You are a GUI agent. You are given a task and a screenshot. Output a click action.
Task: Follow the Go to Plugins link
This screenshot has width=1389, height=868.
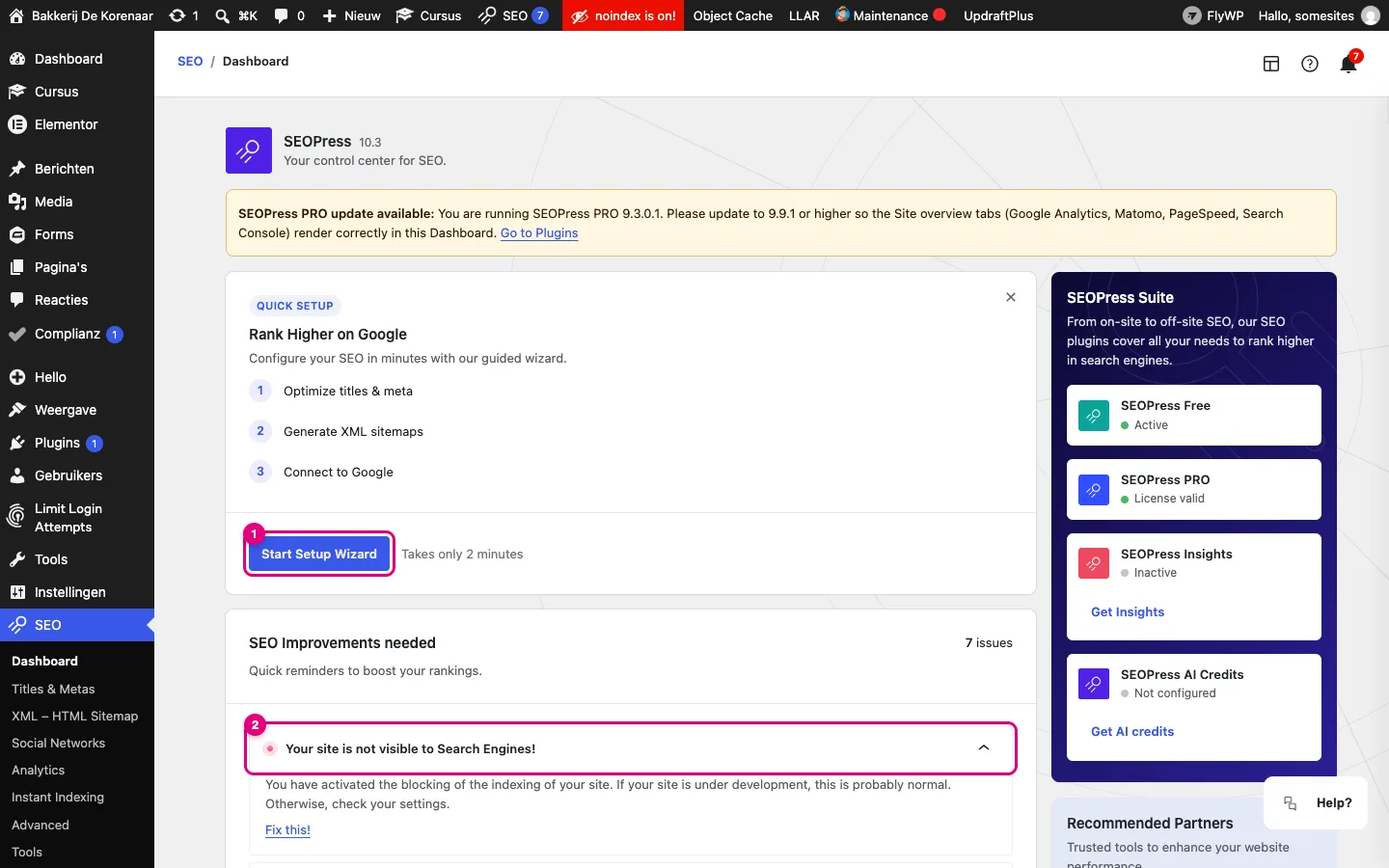click(539, 232)
